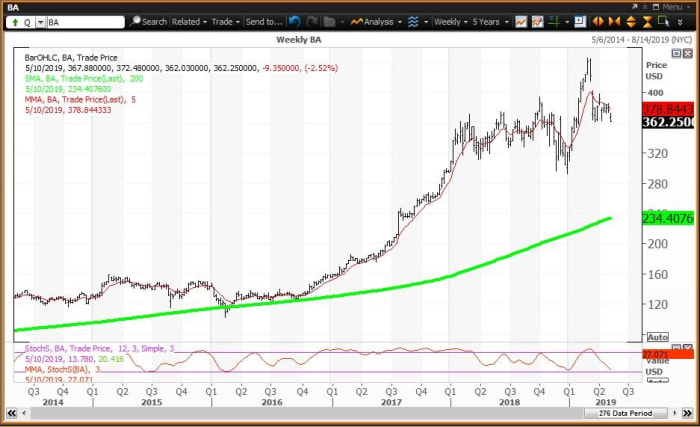Click the BA symbol input field

point(85,22)
